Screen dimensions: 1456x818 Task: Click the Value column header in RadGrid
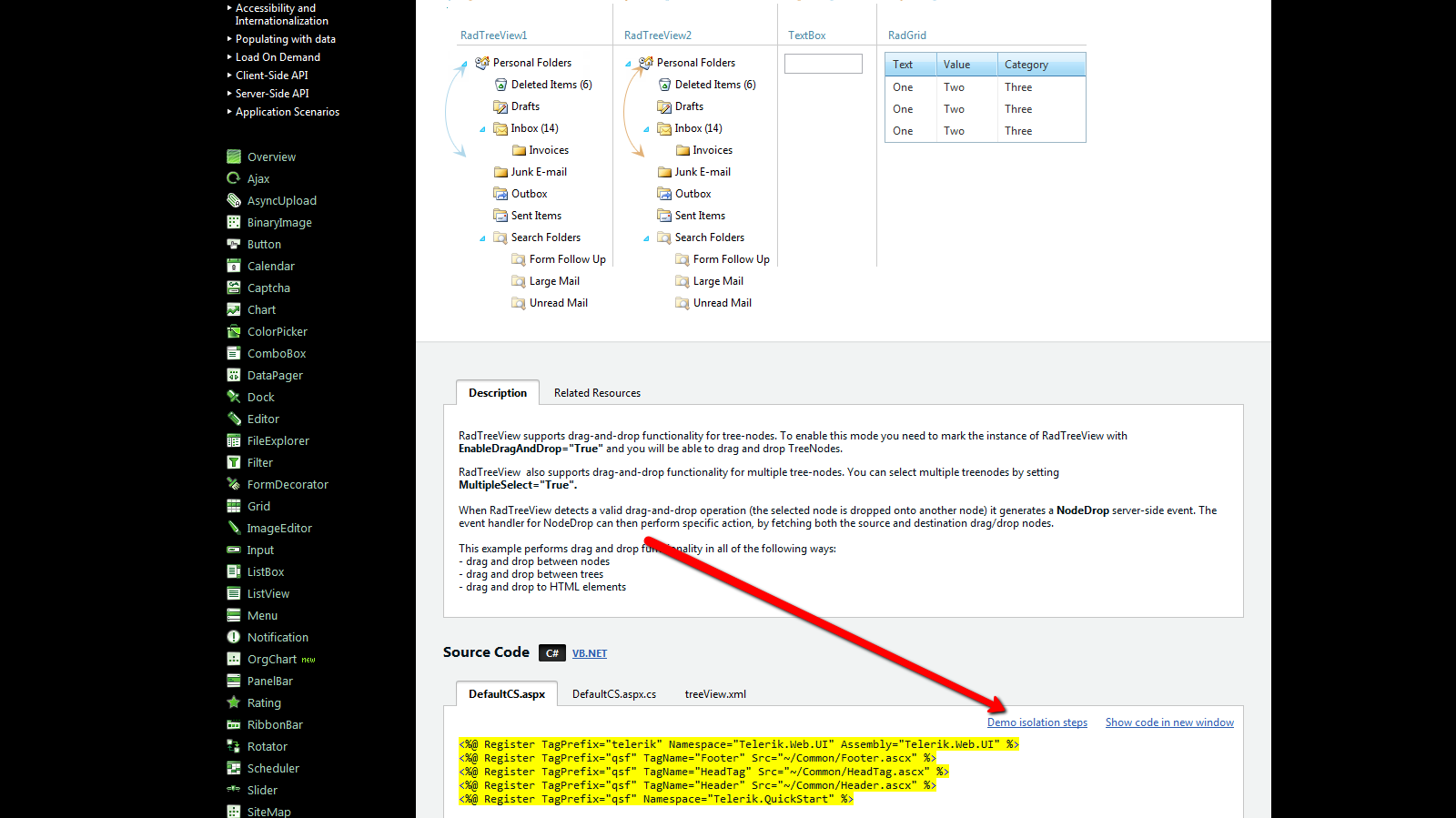966,65
